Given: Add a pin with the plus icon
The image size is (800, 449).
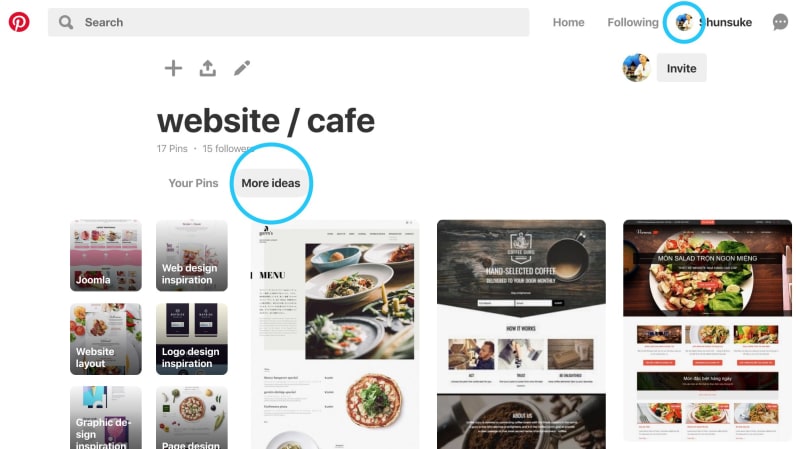Looking at the screenshot, I should click(x=173, y=68).
